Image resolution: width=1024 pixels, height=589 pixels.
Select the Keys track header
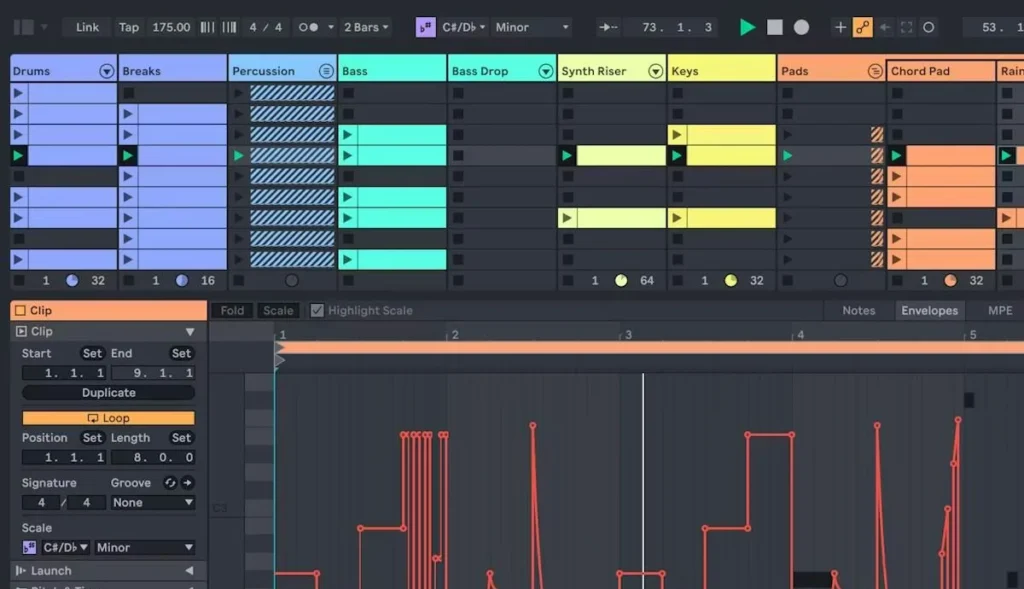pyautogui.click(x=722, y=71)
